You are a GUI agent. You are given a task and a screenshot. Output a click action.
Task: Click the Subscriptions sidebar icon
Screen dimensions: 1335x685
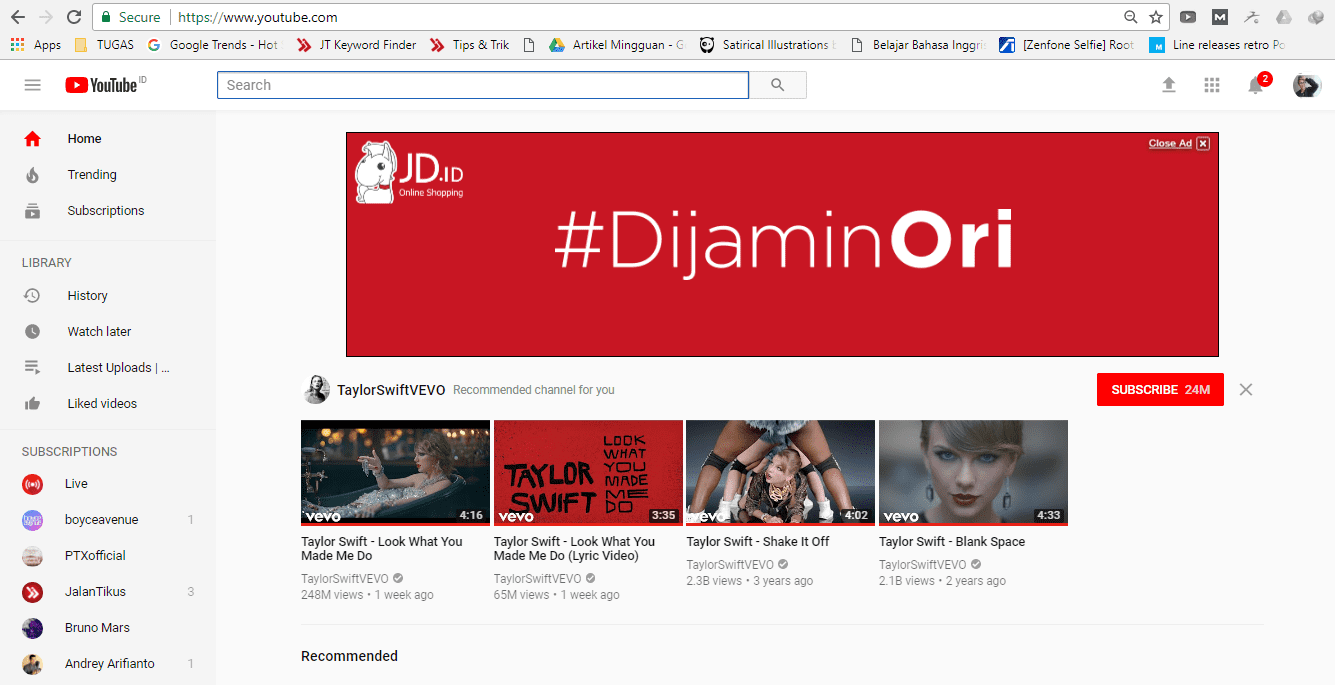tap(33, 211)
